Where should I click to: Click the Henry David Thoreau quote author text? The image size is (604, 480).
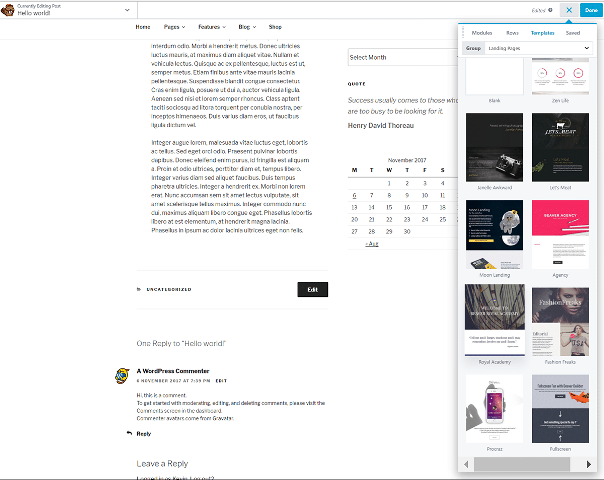[x=381, y=126]
